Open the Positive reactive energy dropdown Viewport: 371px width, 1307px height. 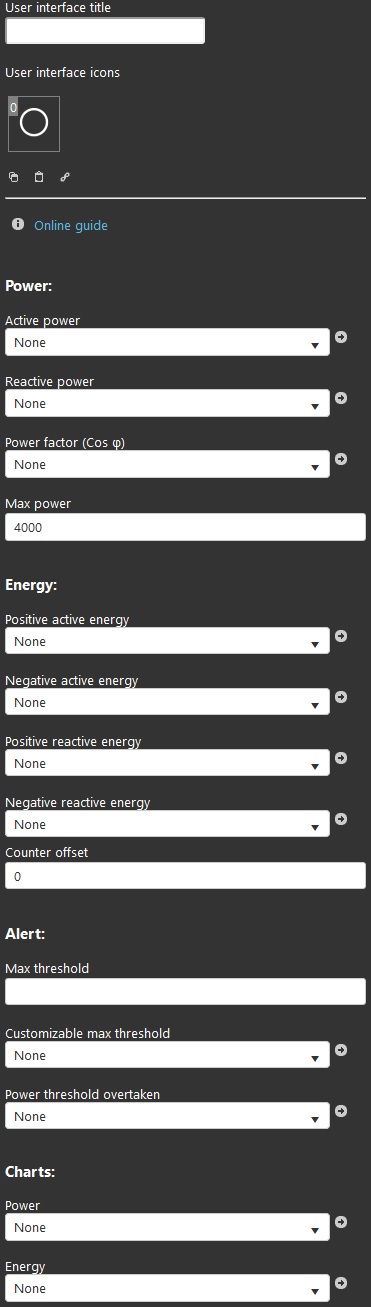click(x=167, y=763)
